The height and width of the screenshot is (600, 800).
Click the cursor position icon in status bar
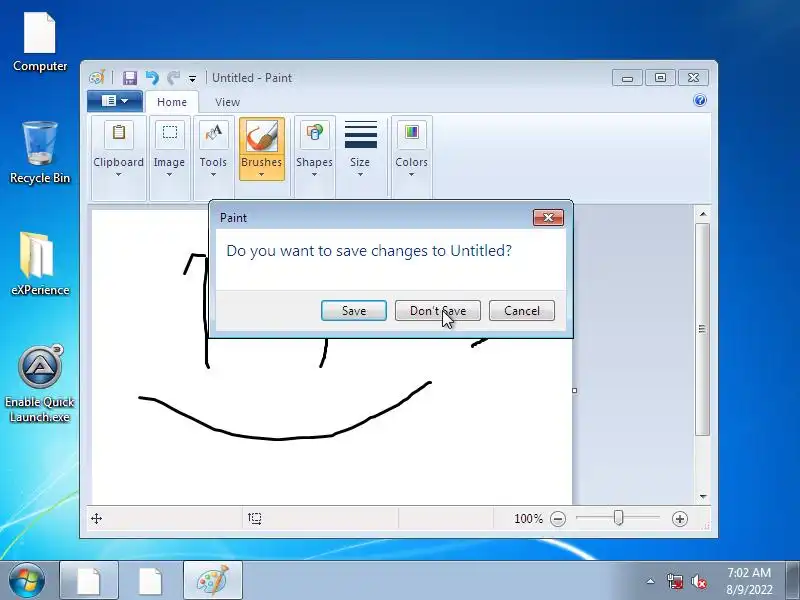tap(96, 519)
